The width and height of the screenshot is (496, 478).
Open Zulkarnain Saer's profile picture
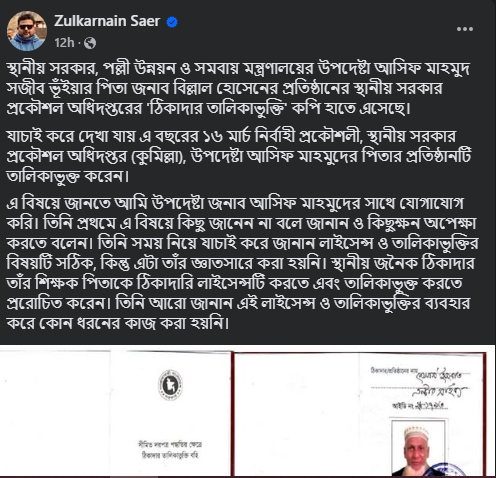pos(27,31)
